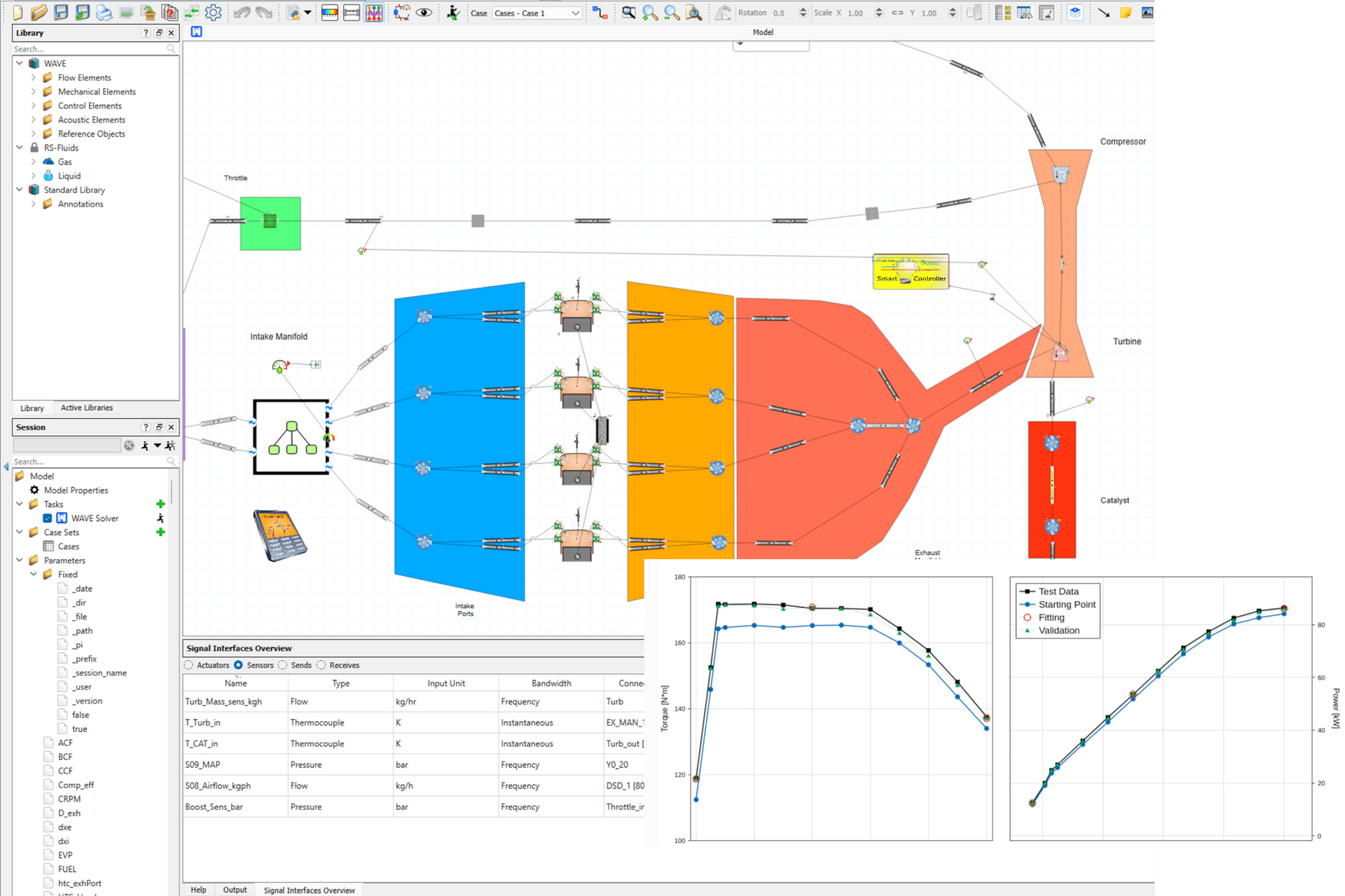Enable the WAVE Solver task checkbox

pos(47,518)
